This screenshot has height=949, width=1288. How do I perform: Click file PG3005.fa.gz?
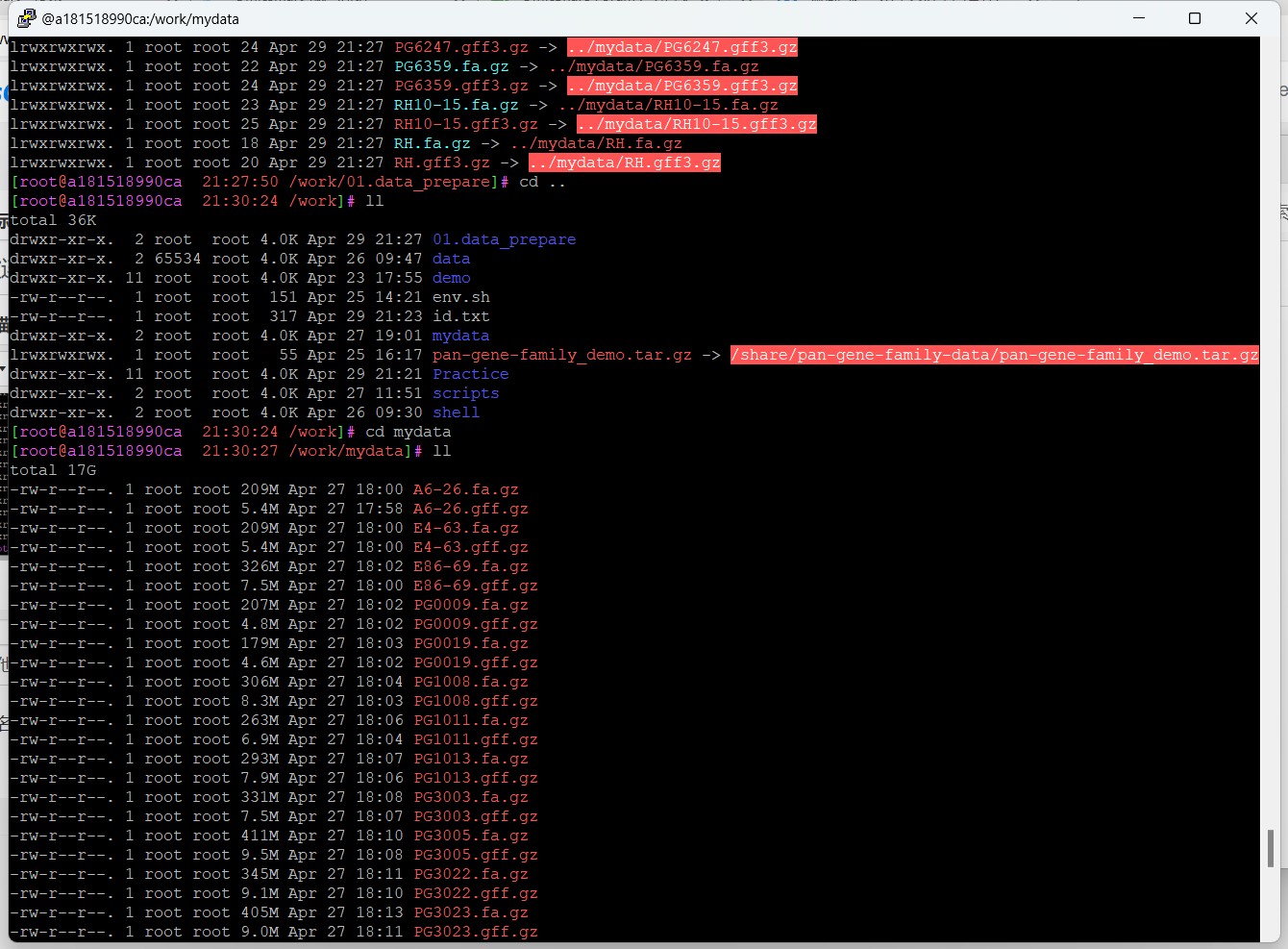[x=470, y=836]
